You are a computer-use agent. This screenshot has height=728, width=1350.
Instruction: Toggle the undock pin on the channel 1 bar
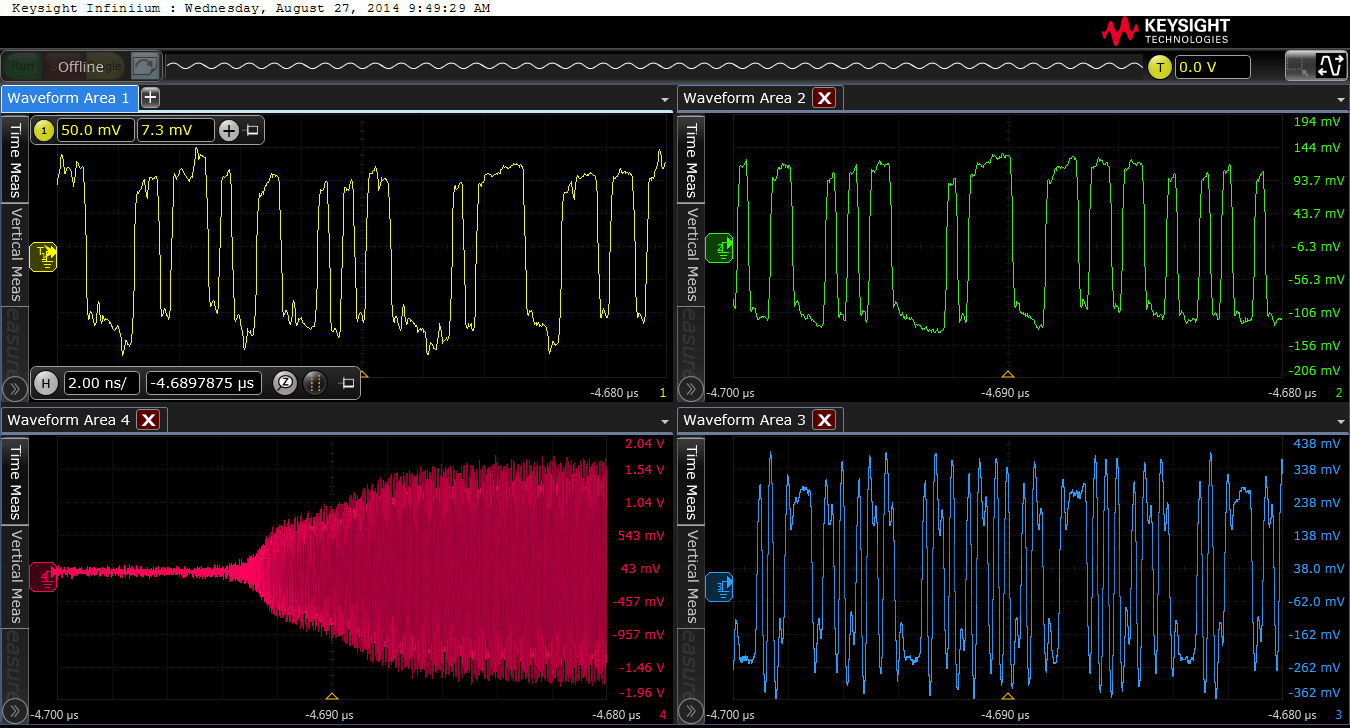pyautogui.click(x=253, y=130)
